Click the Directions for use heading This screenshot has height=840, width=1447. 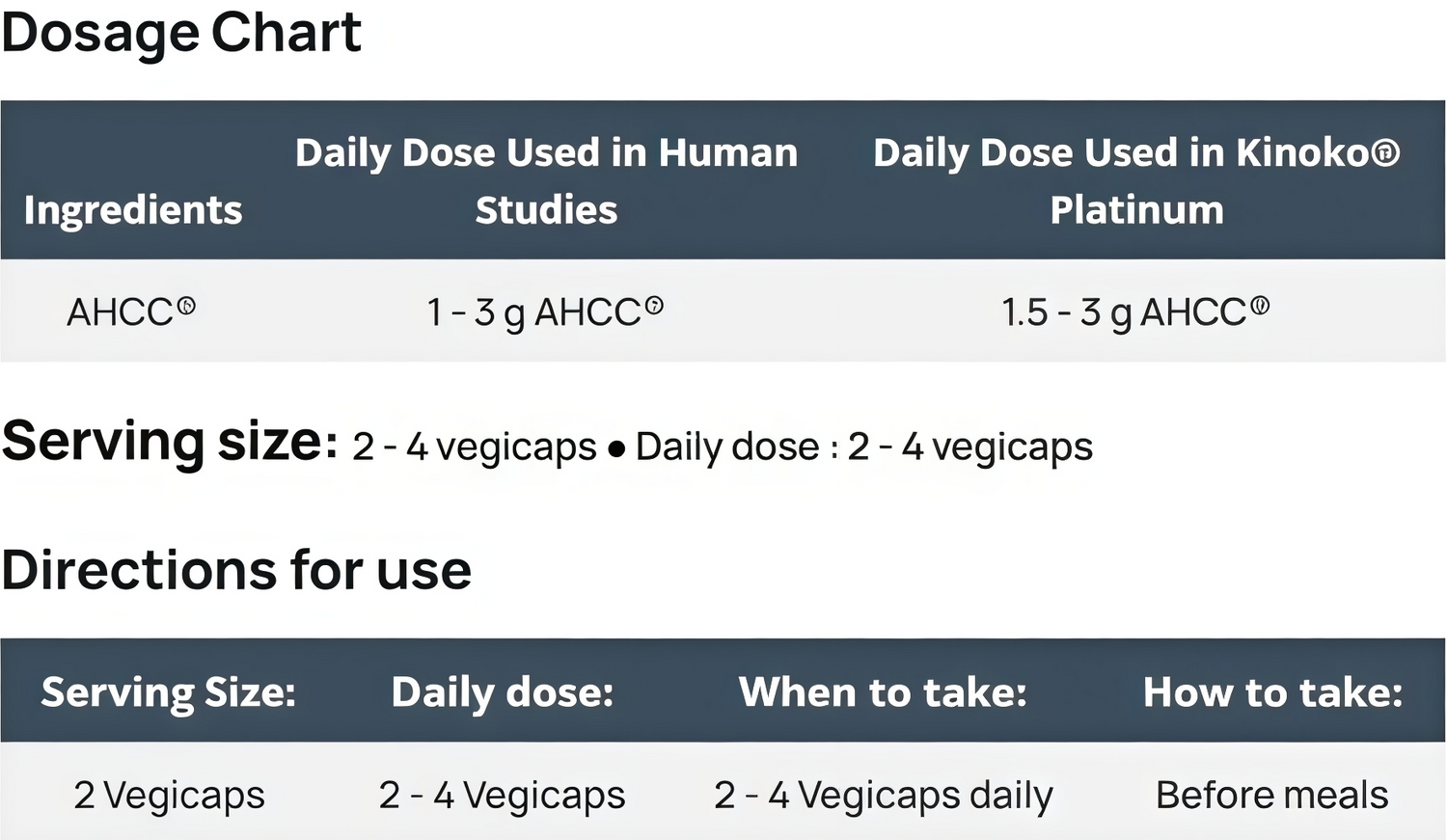(236, 570)
